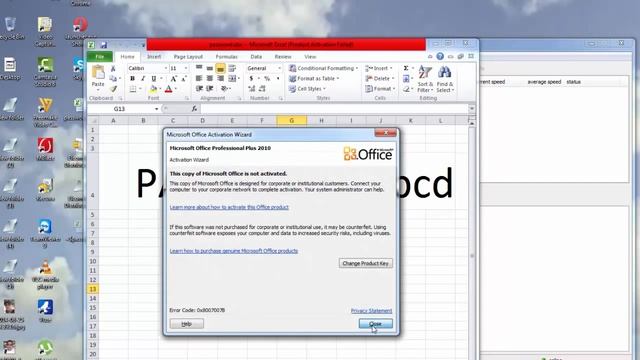Apply the red Font Color swatch
Viewport: 640px width, 360px height.
coord(169,89)
